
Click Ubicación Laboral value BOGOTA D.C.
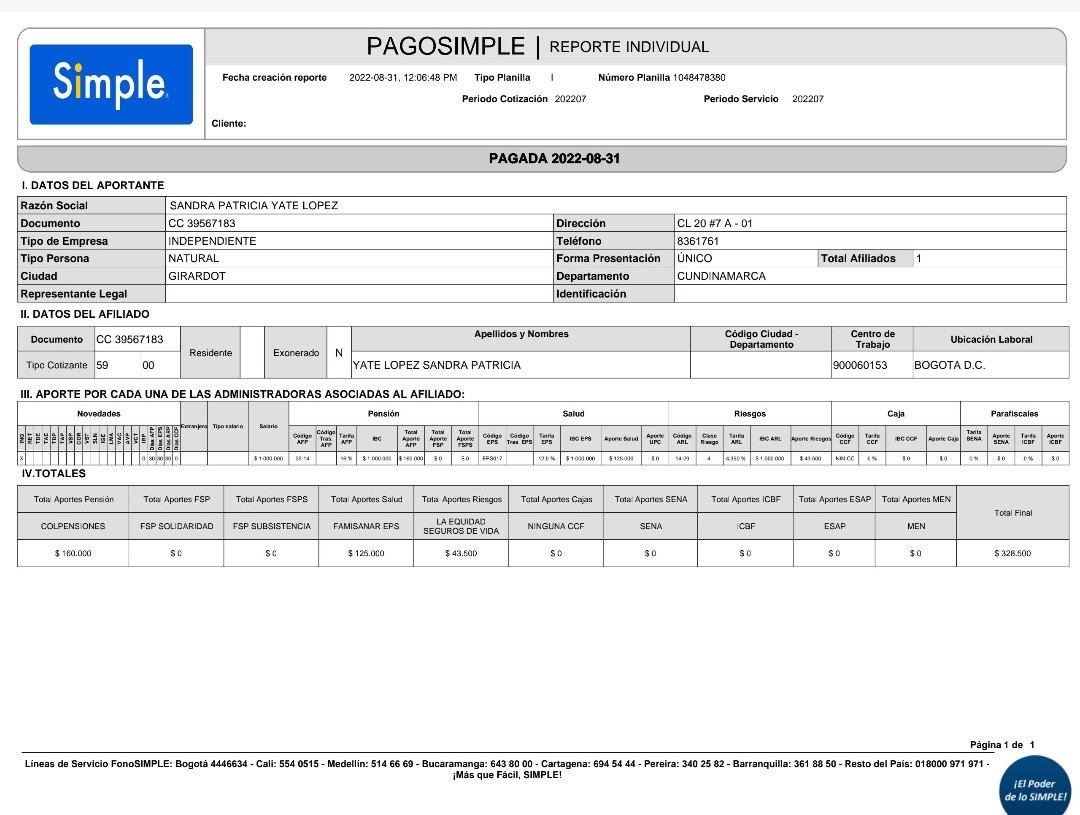click(x=949, y=366)
